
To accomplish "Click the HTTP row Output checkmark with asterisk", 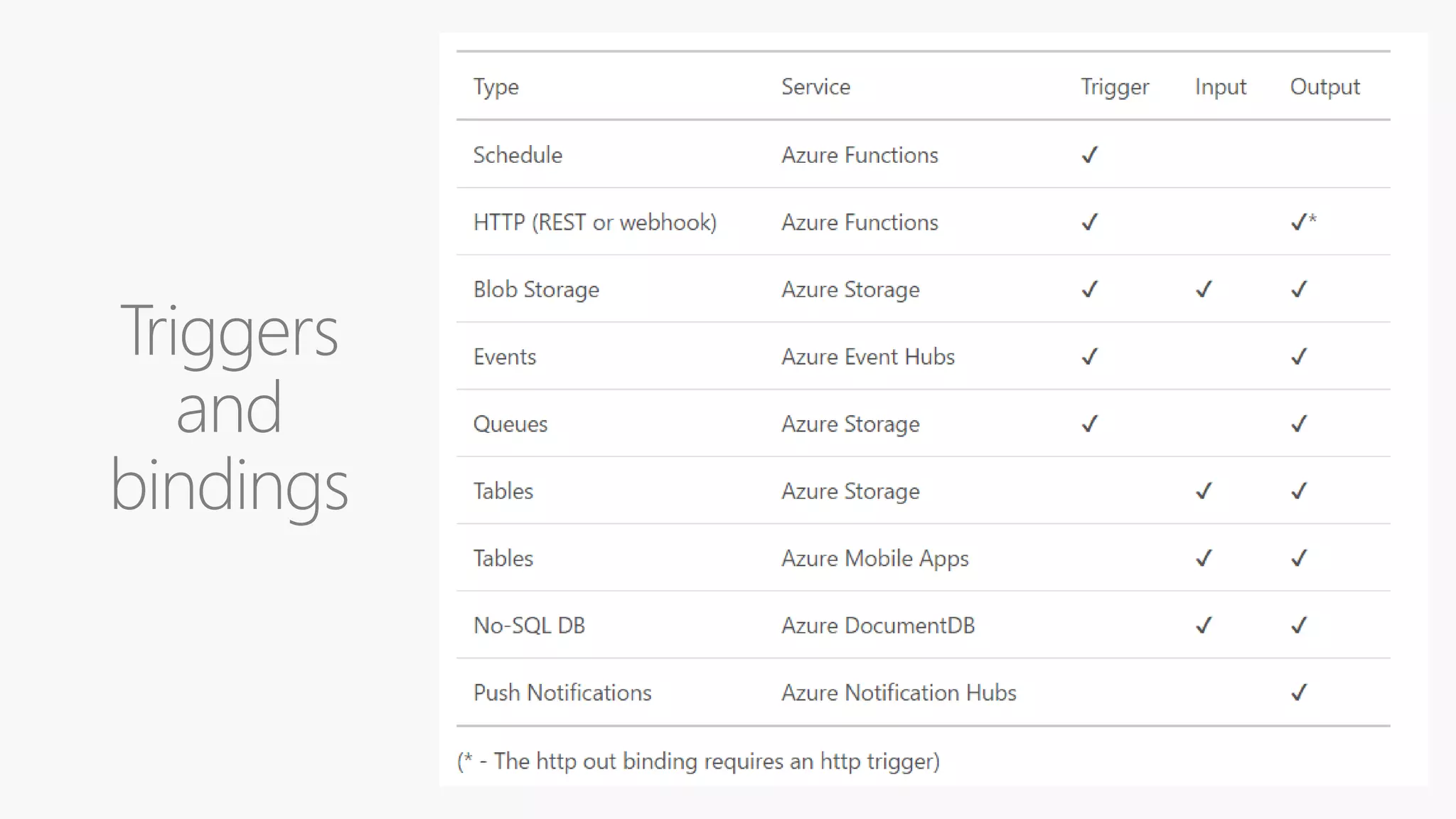I will pyautogui.click(x=1304, y=222).
